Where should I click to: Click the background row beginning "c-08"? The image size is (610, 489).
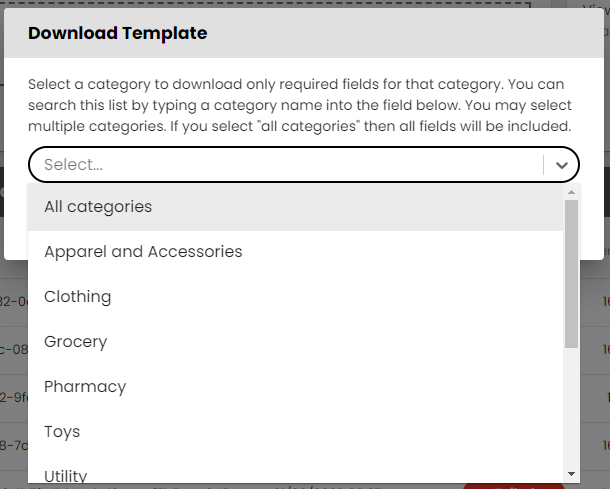click(x=13, y=349)
